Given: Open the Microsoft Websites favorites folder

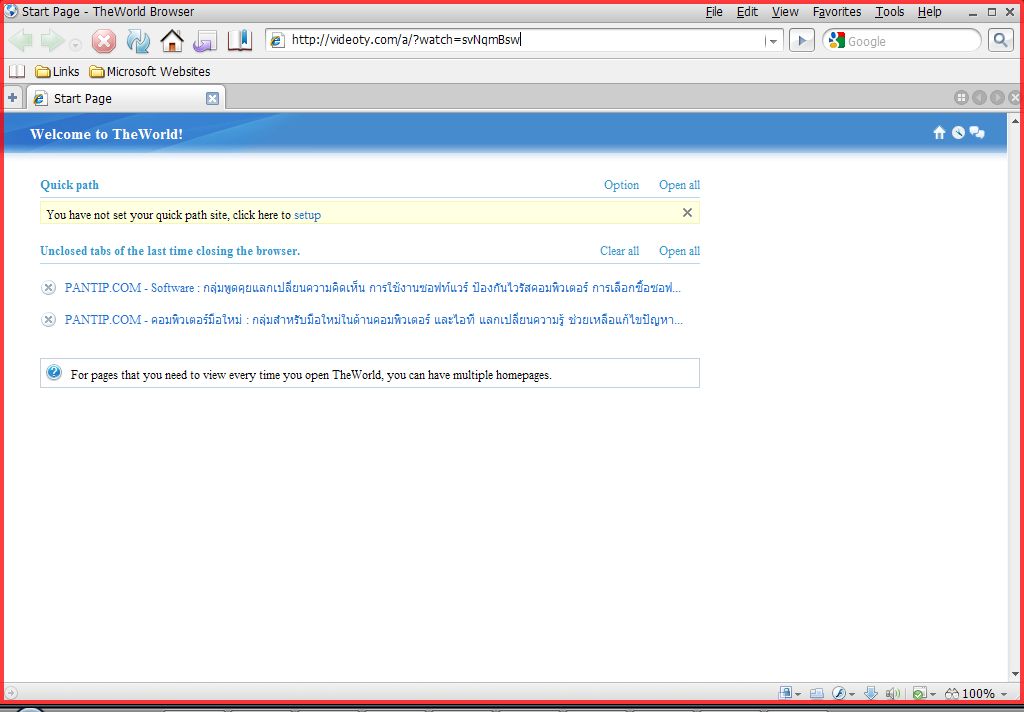Looking at the screenshot, I should [x=150, y=71].
